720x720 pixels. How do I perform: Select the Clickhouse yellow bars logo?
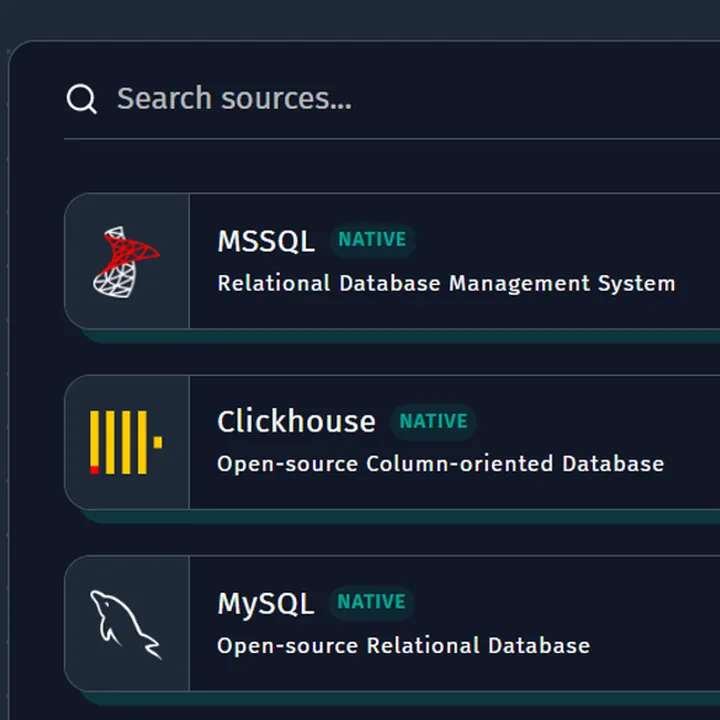[x=126, y=442]
